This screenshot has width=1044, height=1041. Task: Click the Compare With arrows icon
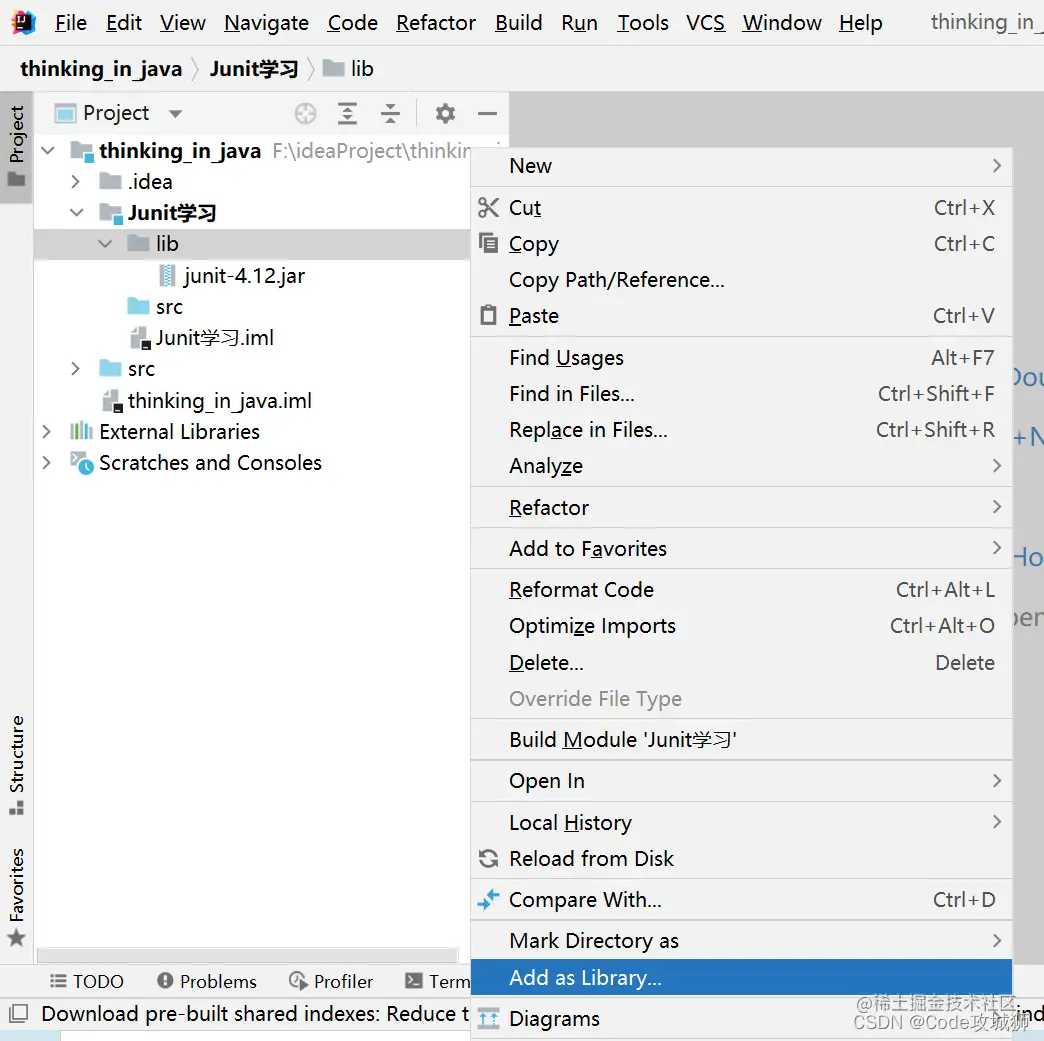(x=488, y=900)
